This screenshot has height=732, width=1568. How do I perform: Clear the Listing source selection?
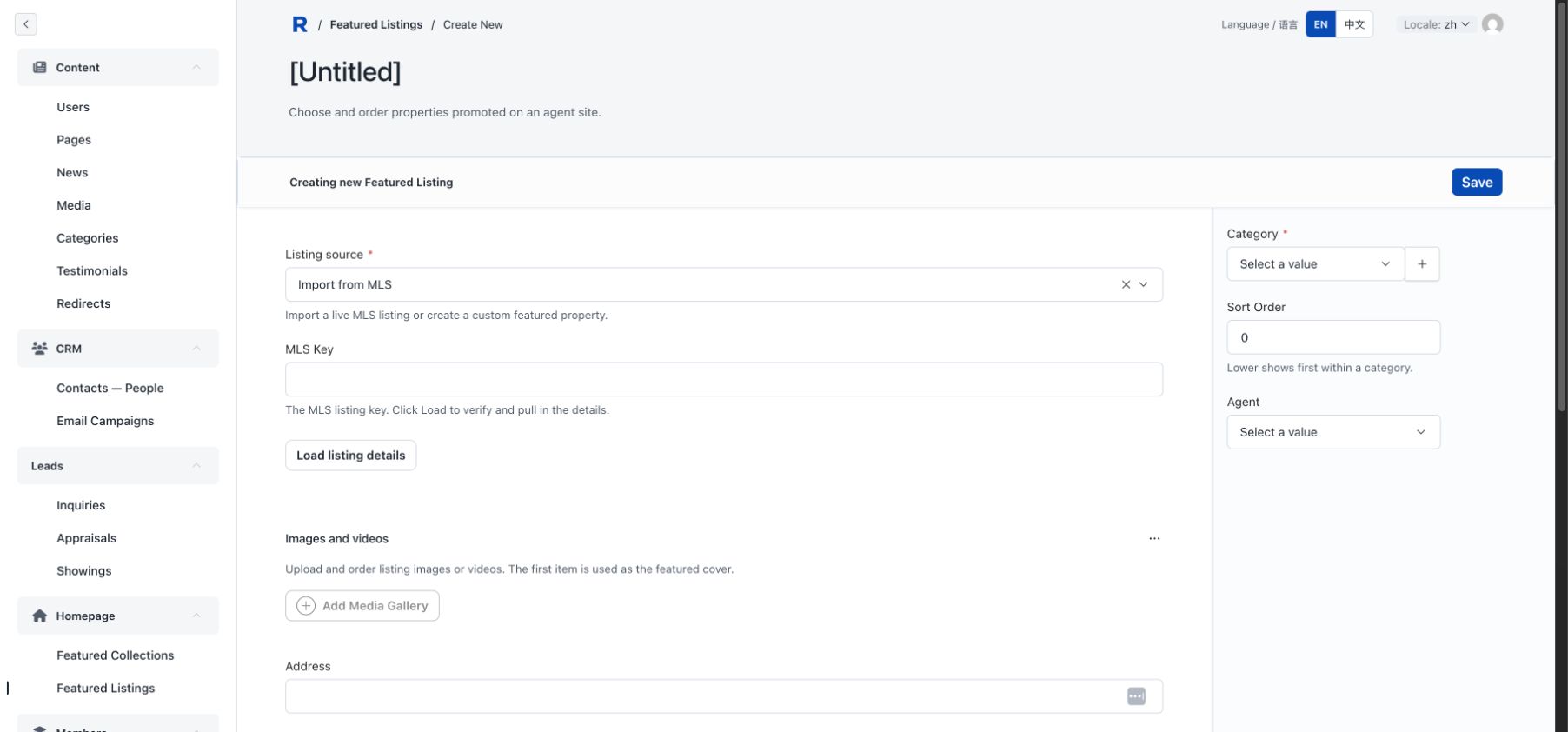pos(1126,284)
